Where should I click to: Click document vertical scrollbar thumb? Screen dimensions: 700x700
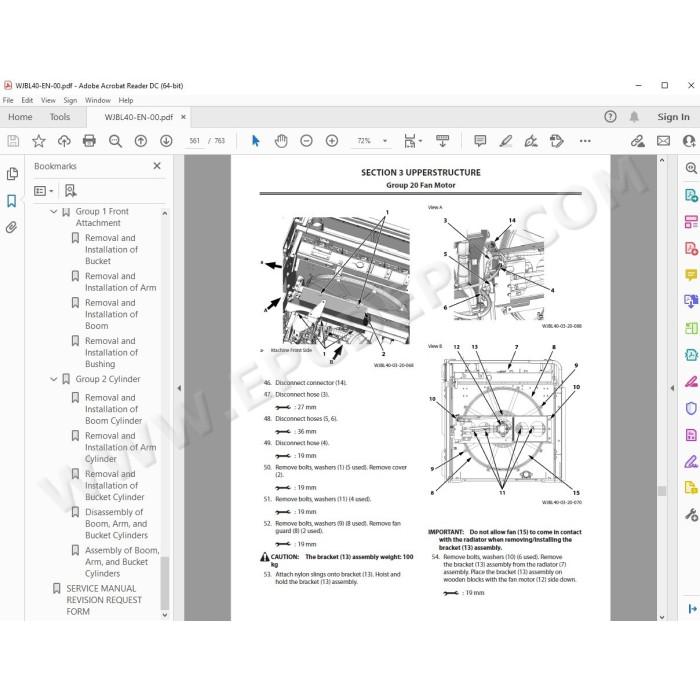pos(662,491)
